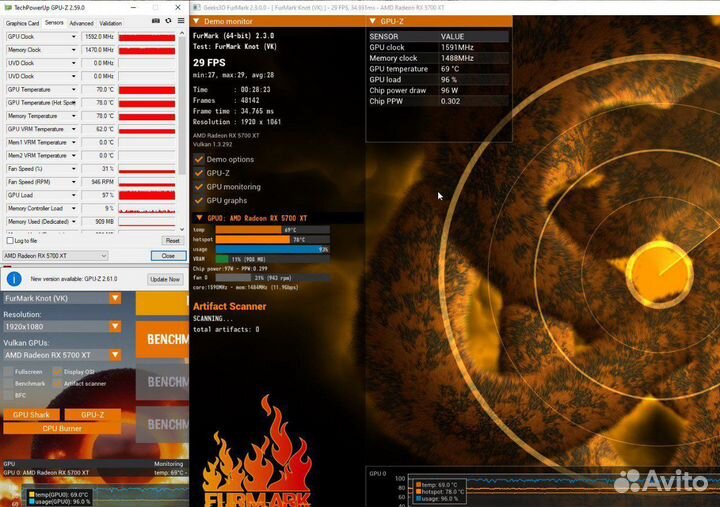Switch to the Sensors tab
The height and width of the screenshot is (507, 720).
pyautogui.click(x=54, y=23)
